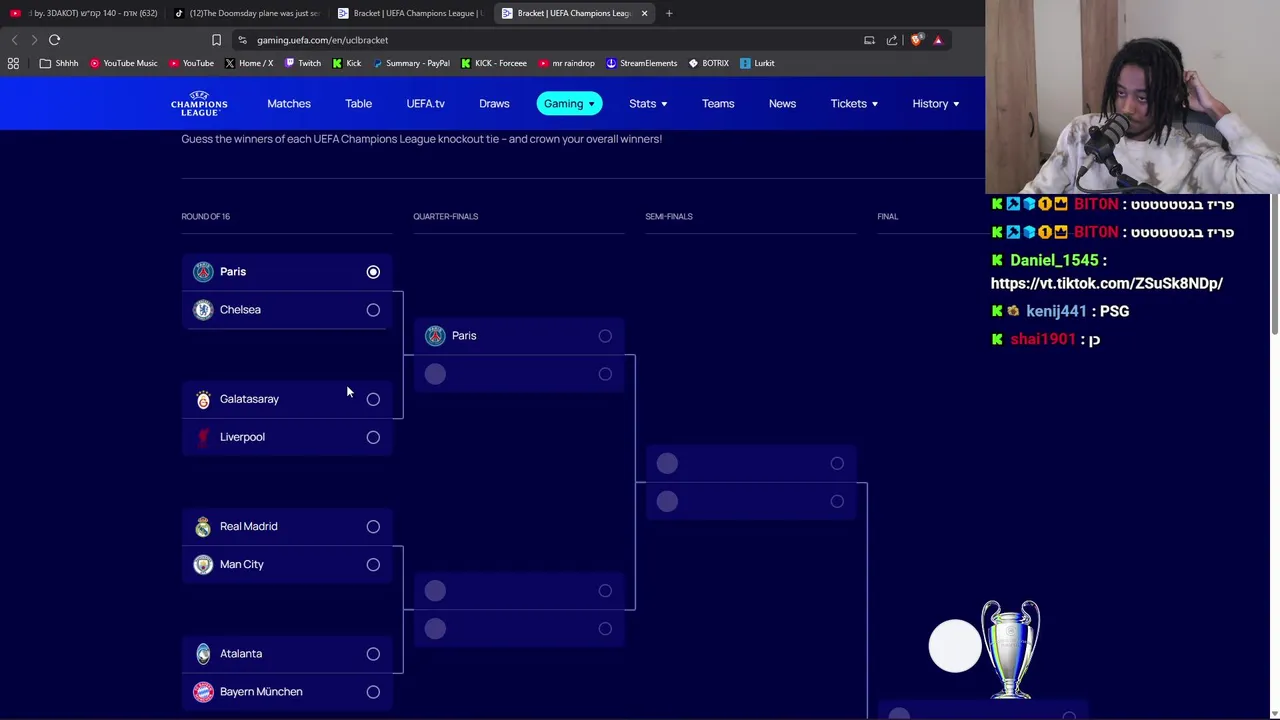Open the KICK - Forceee bookmark
The height and width of the screenshot is (720, 1280).
click(x=494, y=63)
